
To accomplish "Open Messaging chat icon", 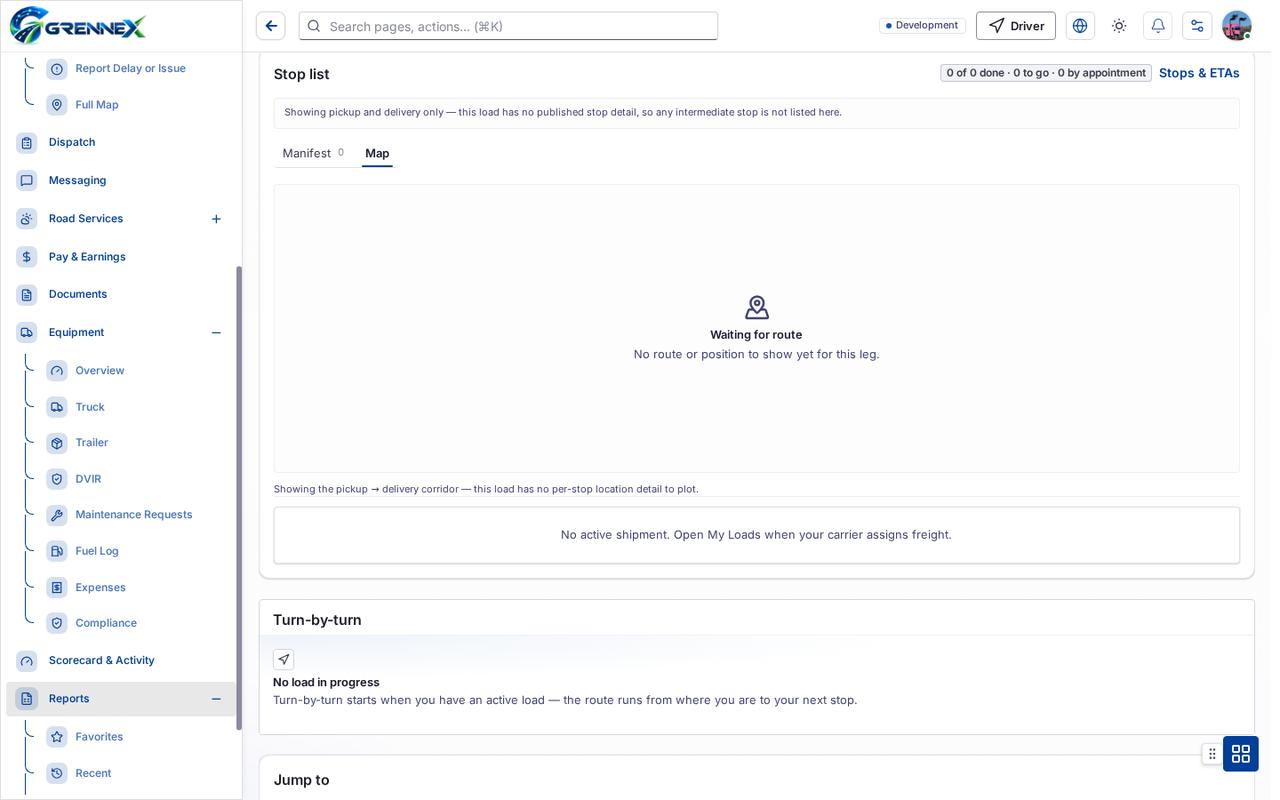I will point(27,180).
